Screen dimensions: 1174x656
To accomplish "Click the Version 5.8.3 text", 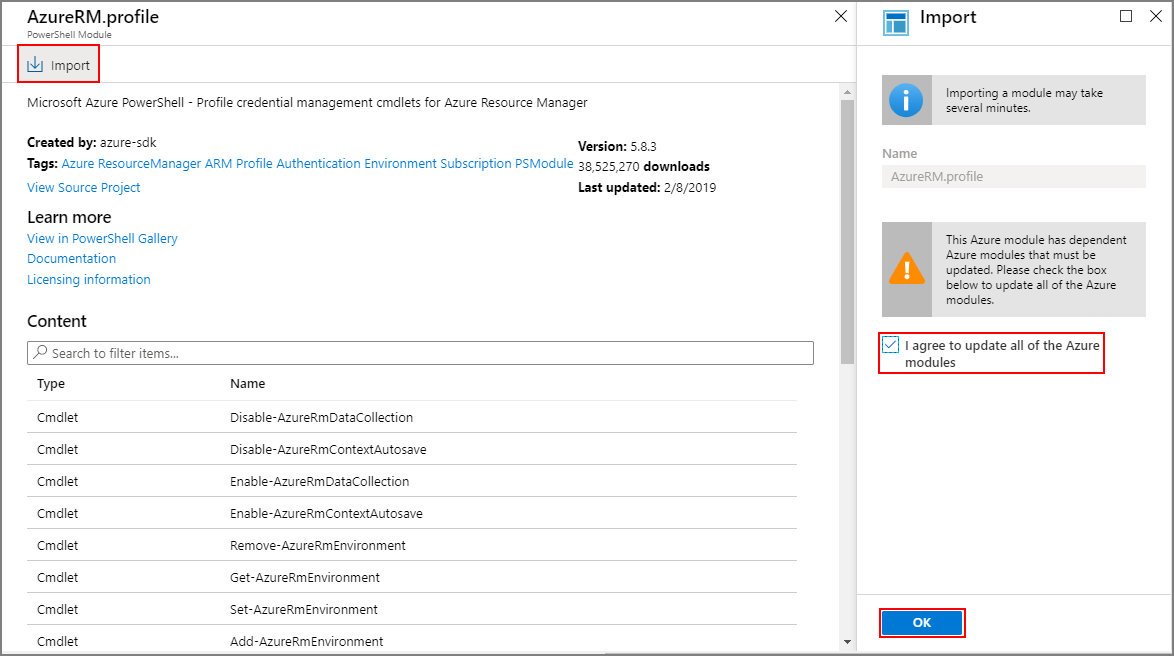I will [617, 146].
